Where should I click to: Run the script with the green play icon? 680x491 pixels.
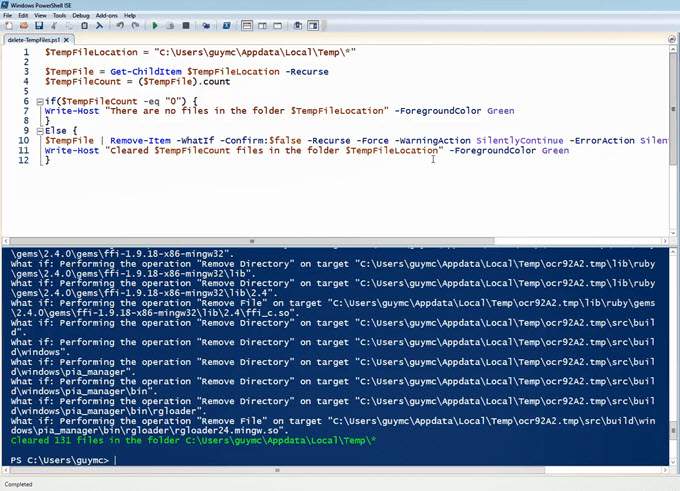155,26
